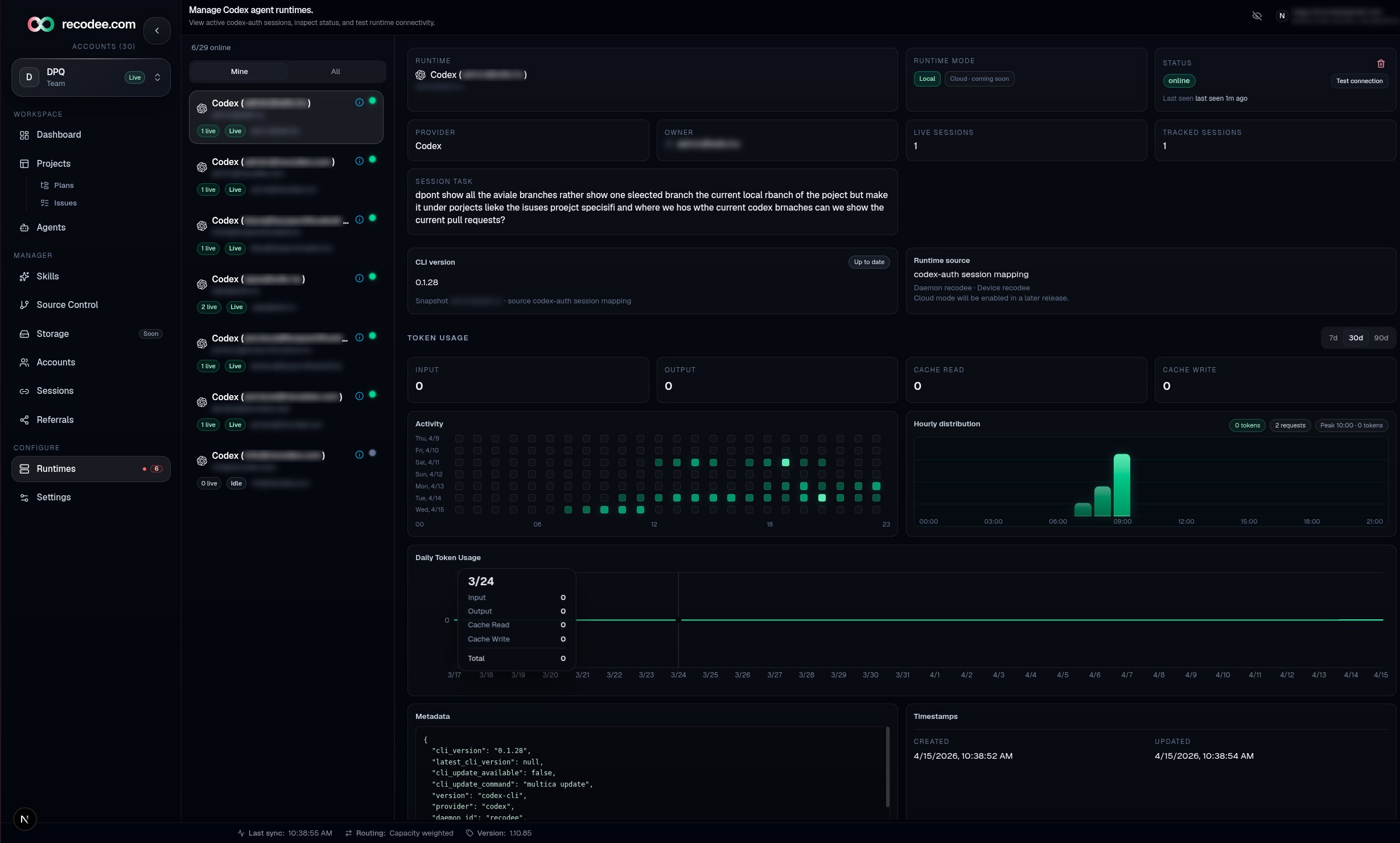
Task: Click the 0 tokens pill in Hourly distribution
Action: (x=1247, y=426)
